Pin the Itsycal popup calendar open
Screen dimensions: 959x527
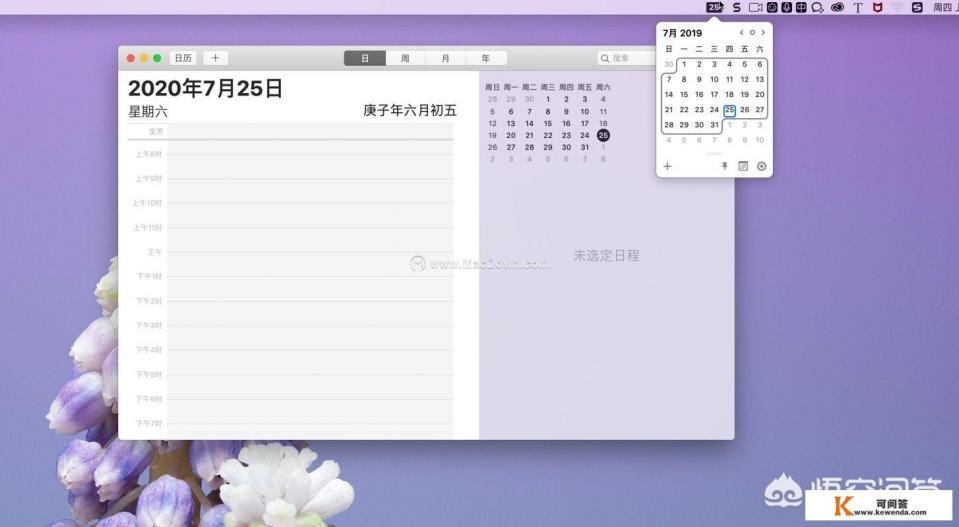[725, 166]
